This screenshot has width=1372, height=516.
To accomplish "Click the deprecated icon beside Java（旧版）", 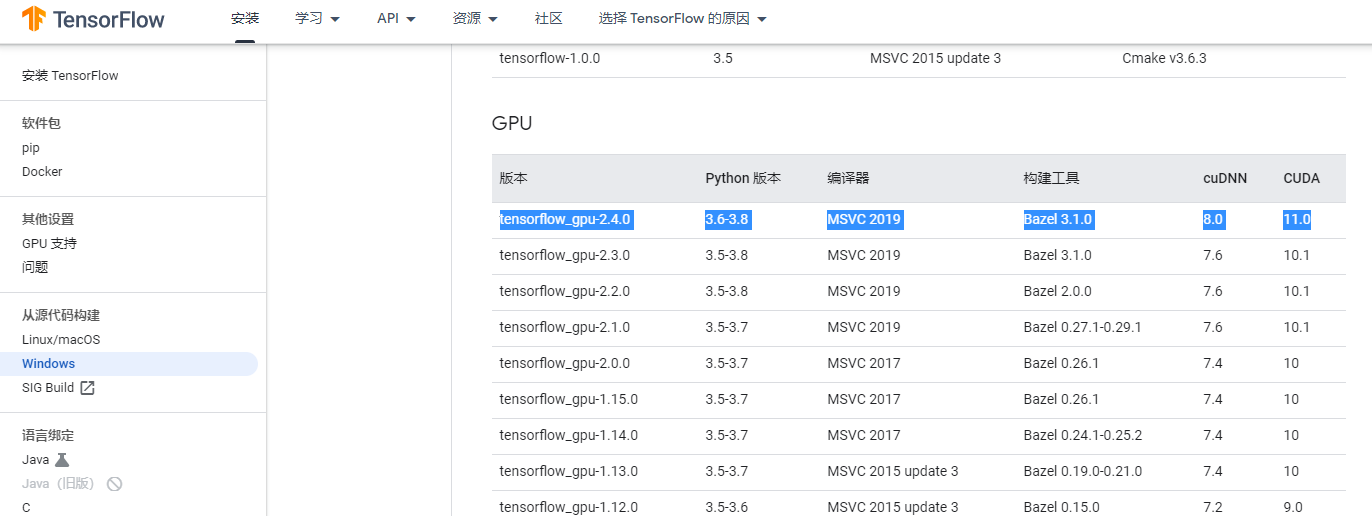I will pyautogui.click(x=114, y=484).
